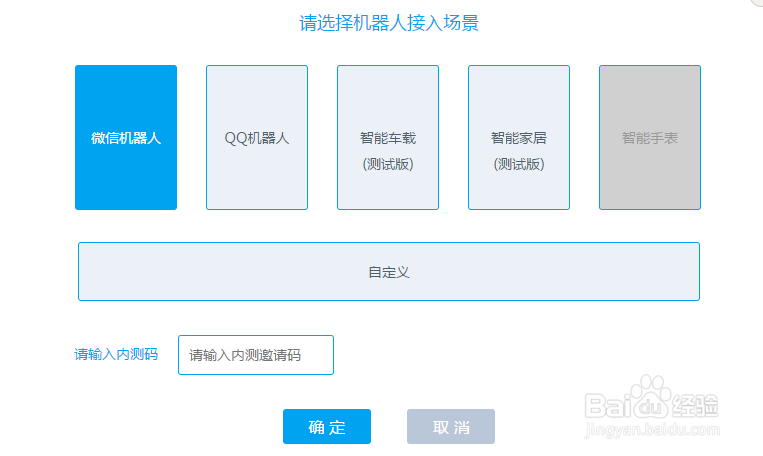Select the 智能家居 (测试版) card
The image size is (763, 456).
(x=519, y=138)
